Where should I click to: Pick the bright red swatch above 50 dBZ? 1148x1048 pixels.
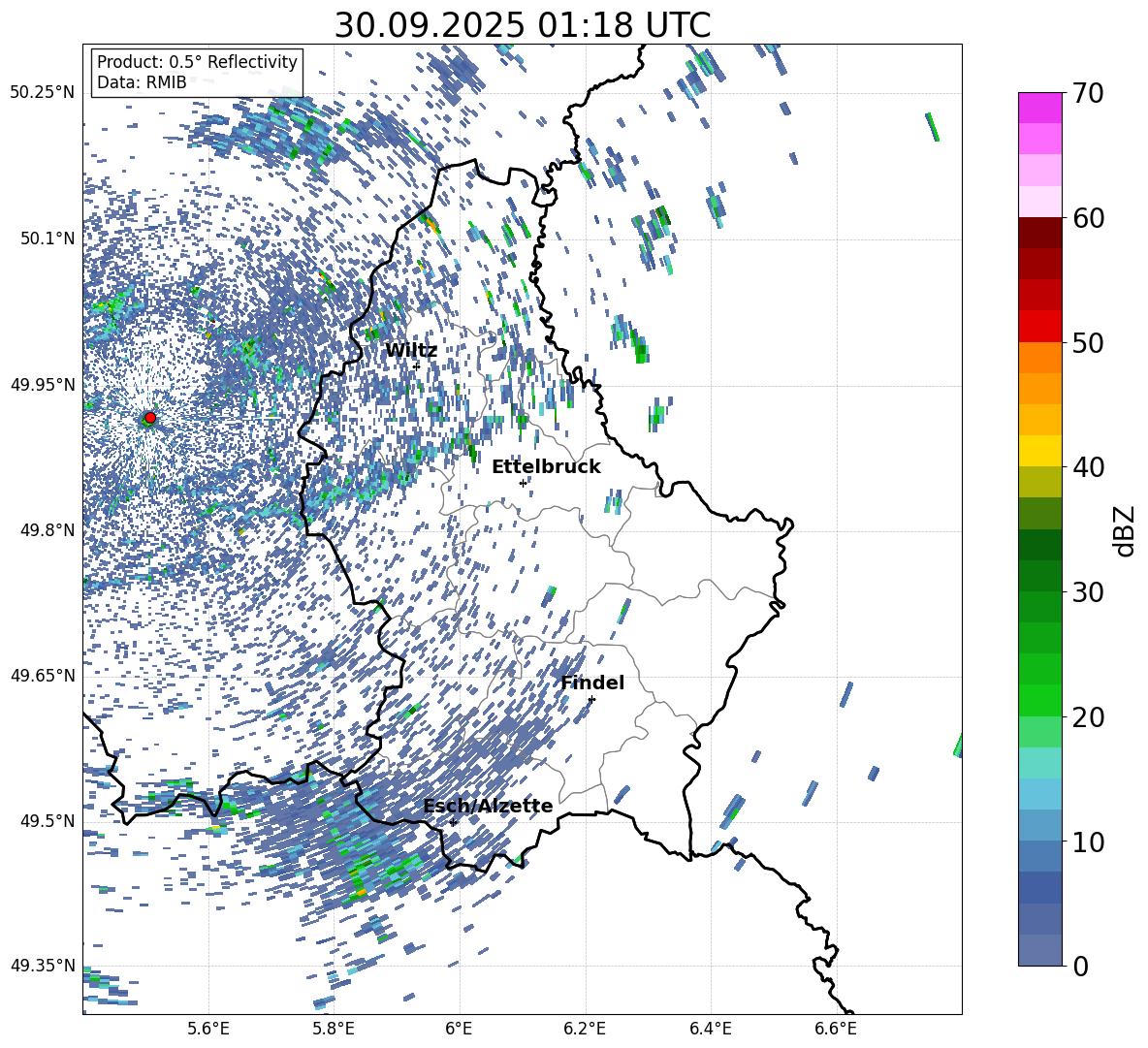point(1040,326)
